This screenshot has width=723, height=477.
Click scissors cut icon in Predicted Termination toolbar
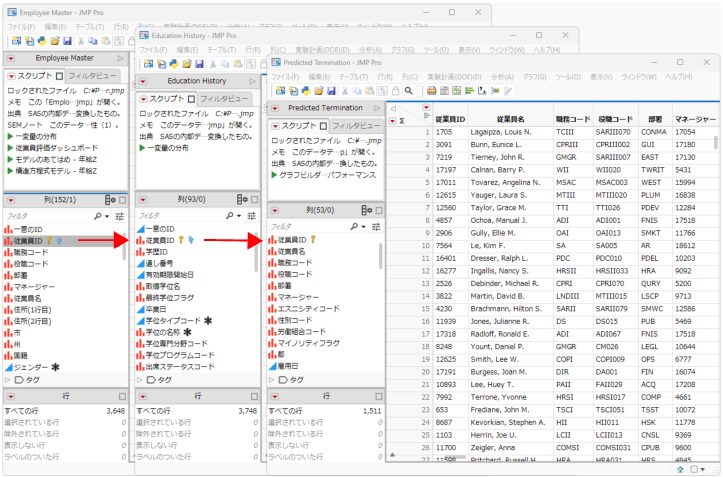344,91
